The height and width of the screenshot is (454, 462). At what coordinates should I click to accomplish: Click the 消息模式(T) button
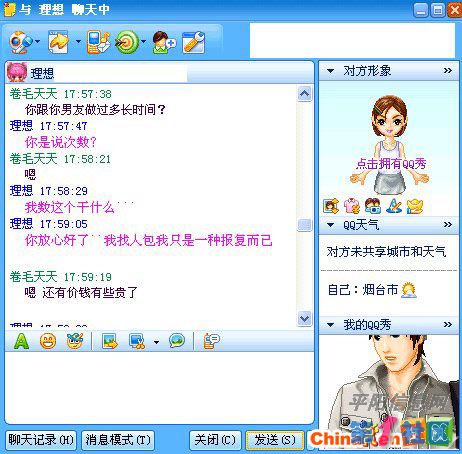tap(118, 440)
